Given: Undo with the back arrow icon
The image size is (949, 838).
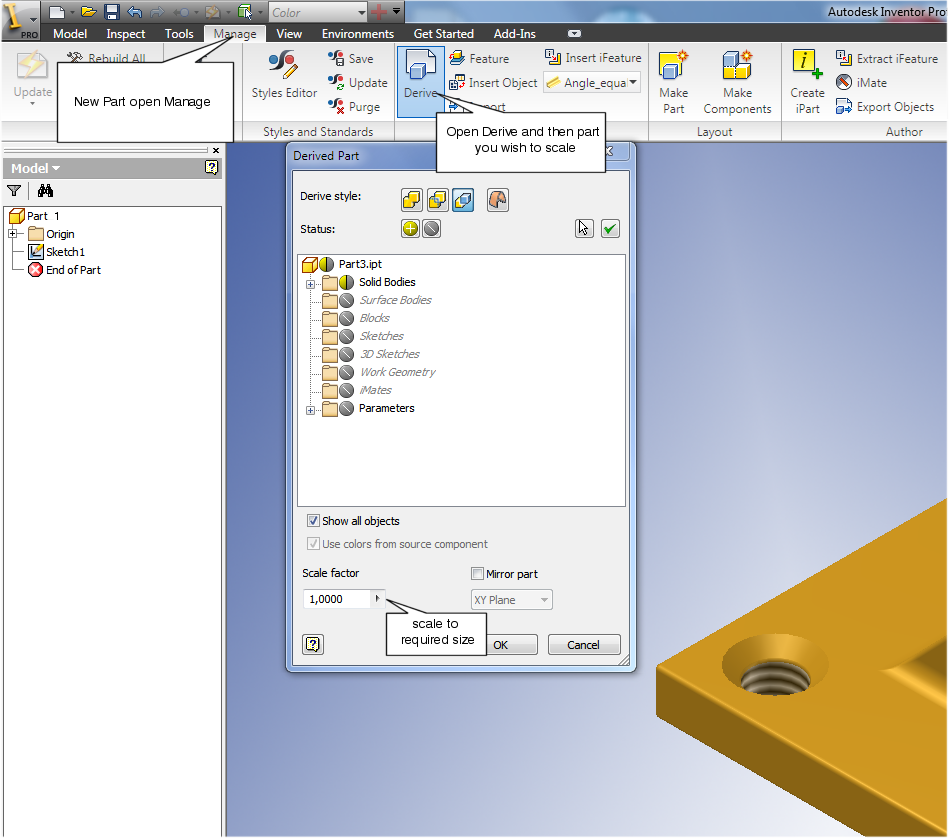Looking at the screenshot, I should pyautogui.click(x=134, y=11).
